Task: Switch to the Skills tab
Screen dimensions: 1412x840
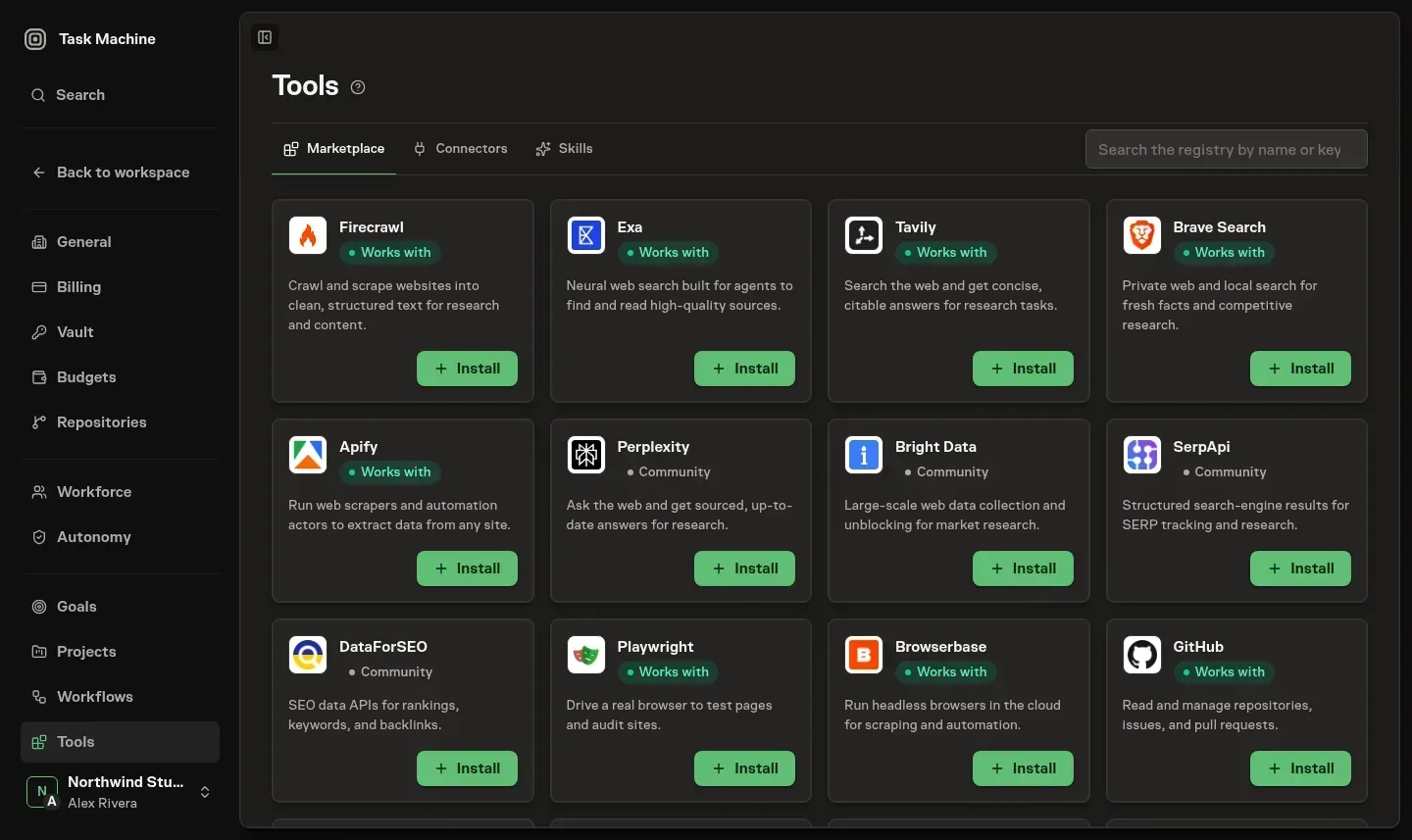Action: 565,149
